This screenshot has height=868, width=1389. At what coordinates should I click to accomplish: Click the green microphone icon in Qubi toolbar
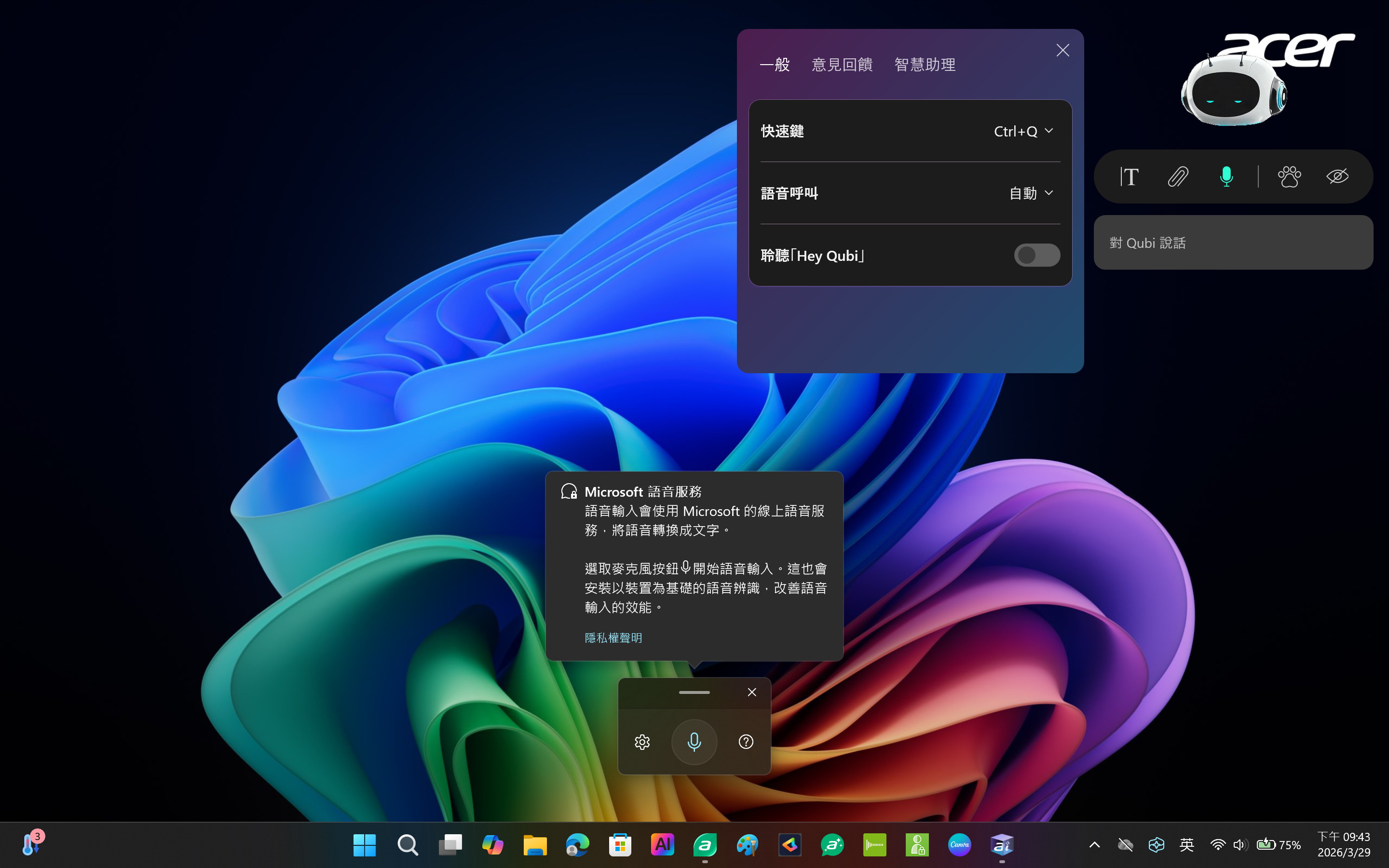(x=1226, y=176)
